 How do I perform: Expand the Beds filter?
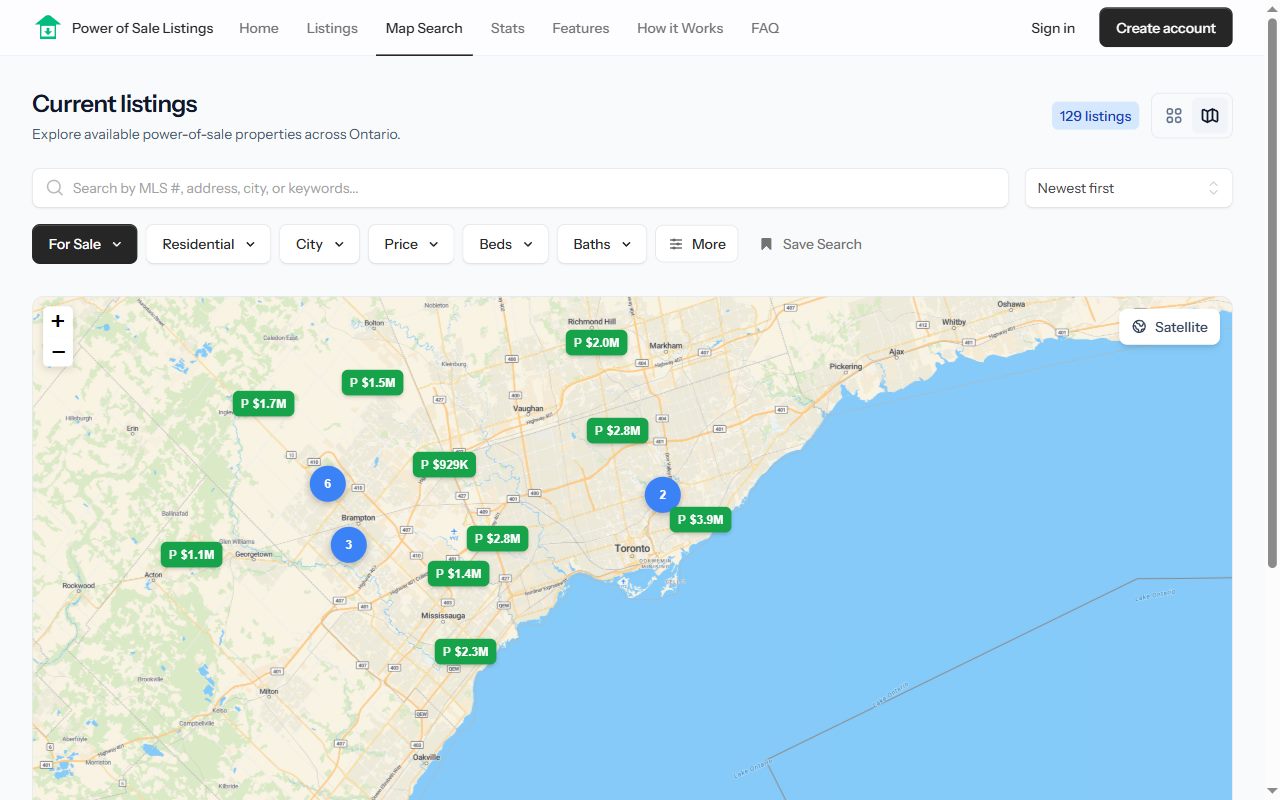(505, 244)
